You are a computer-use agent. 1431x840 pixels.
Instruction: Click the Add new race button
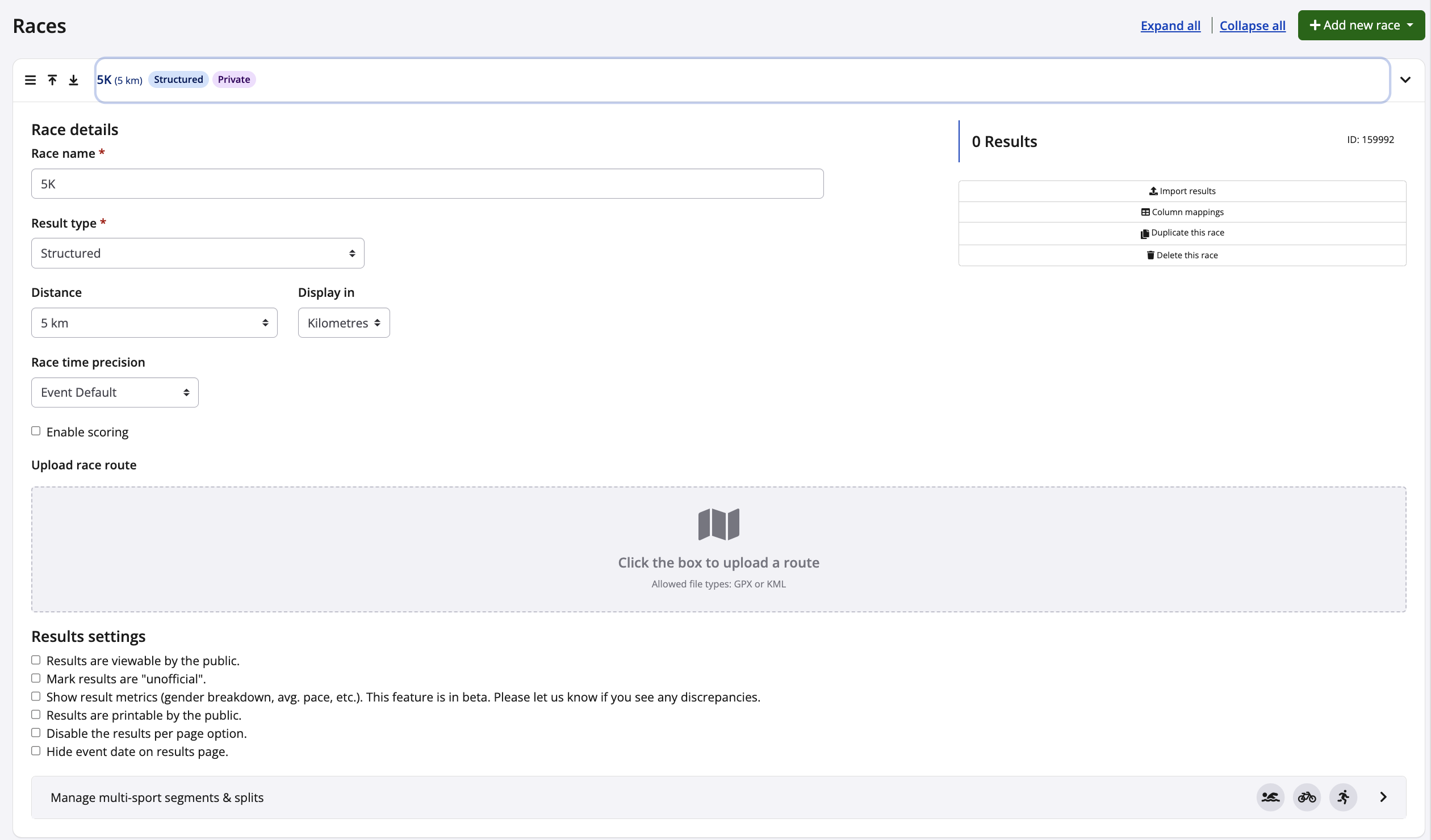(1361, 26)
